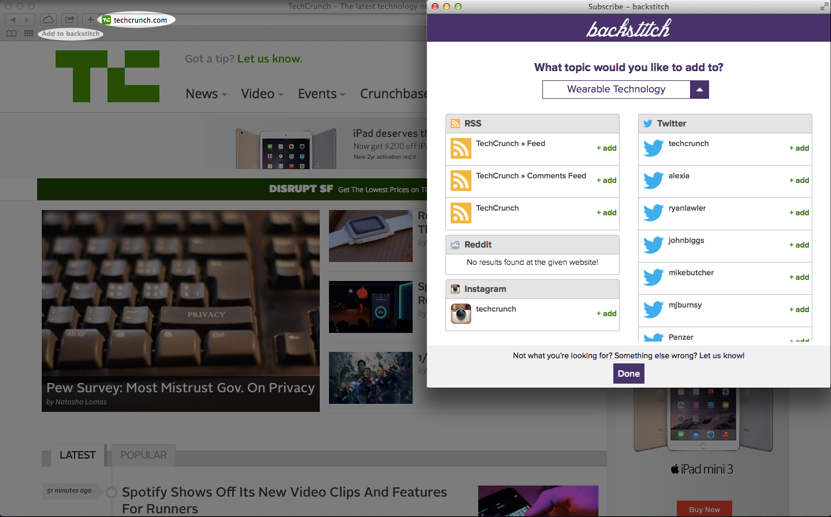Open the Crunchbase nav item
The width and height of the screenshot is (831, 517).
click(393, 94)
